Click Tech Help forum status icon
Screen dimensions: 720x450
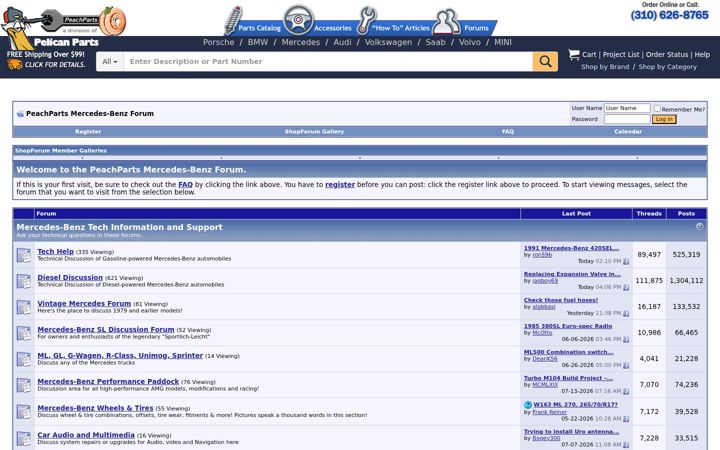pos(24,255)
